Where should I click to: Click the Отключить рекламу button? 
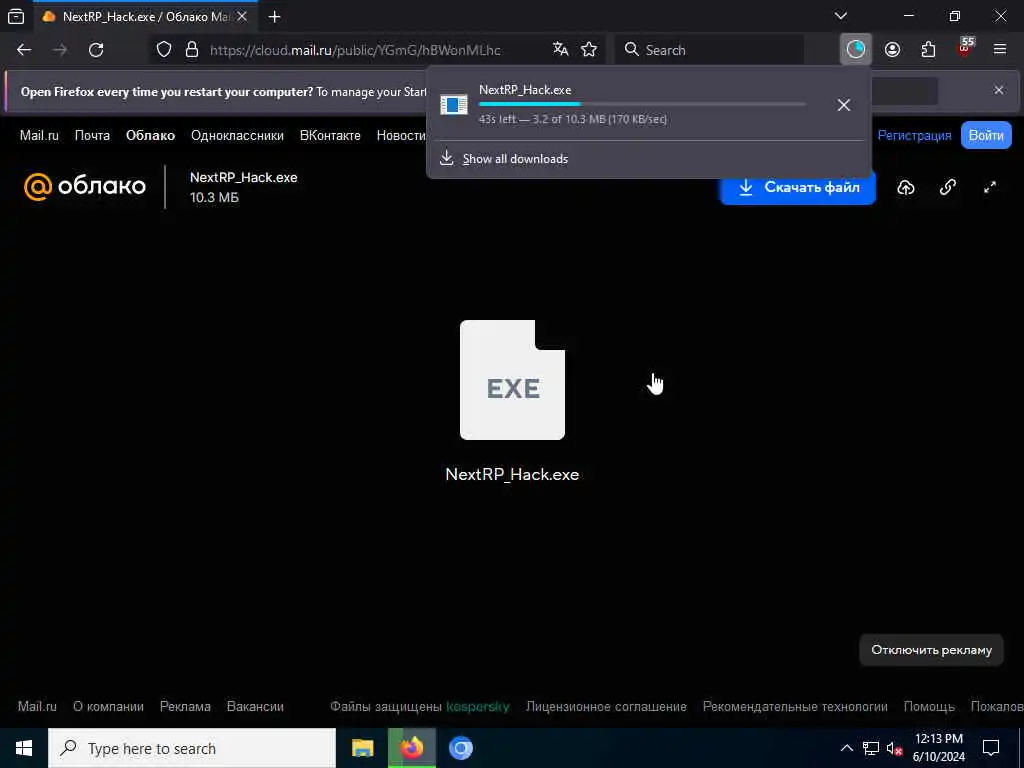pos(931,650)
